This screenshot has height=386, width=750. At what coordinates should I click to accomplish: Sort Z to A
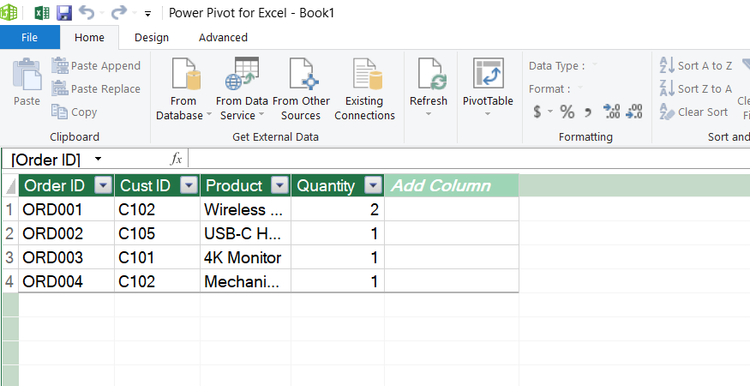coord(696,88)
